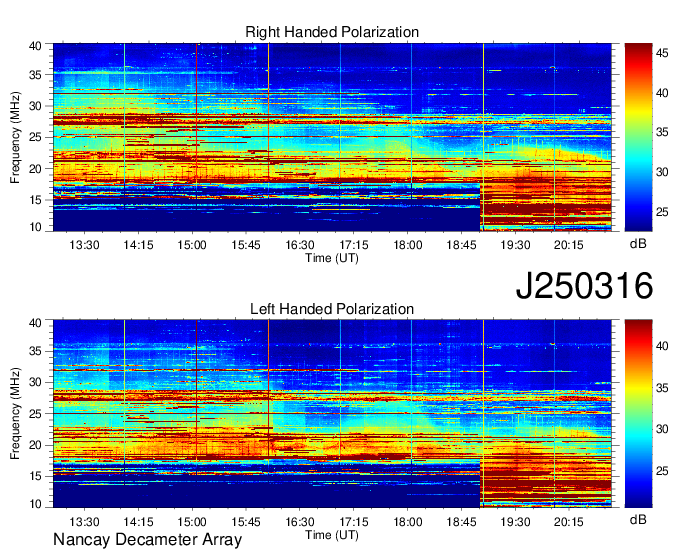Click 15:00 time tick of Right Handed plot

click(192, 245)
